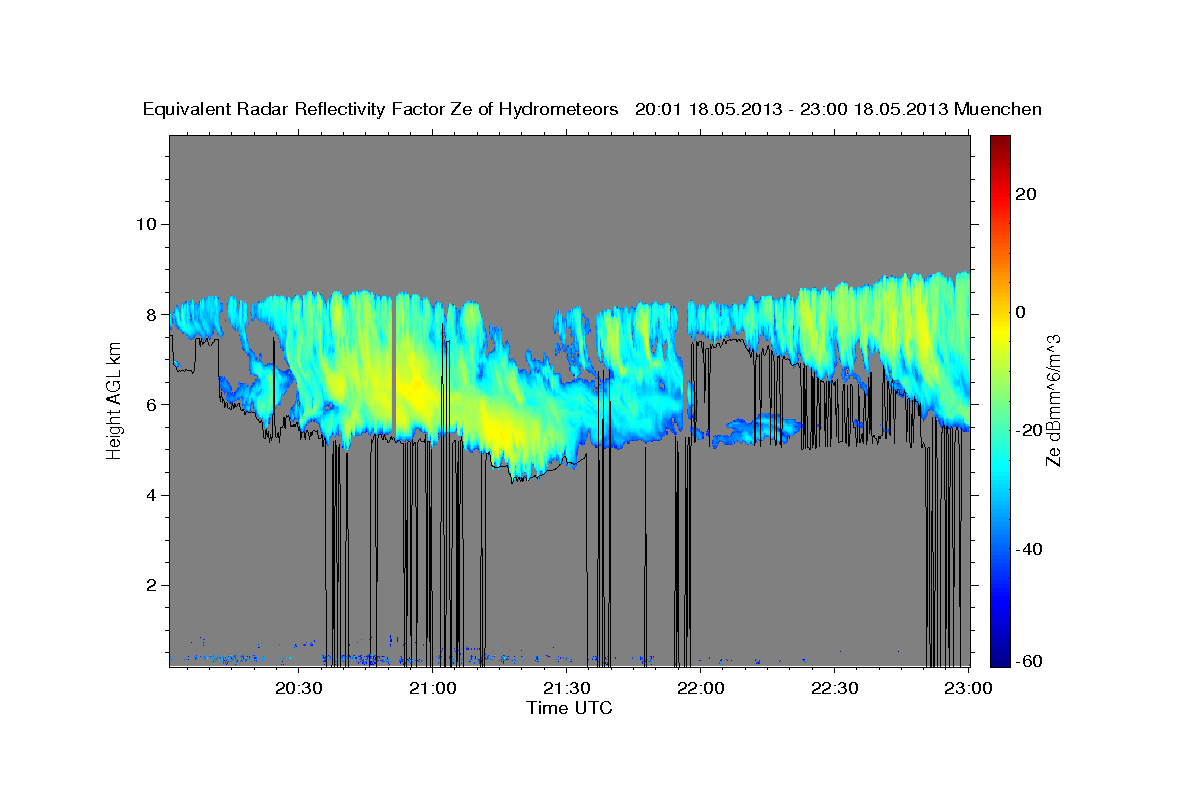The height and width of the screenshot is (800, 1200).
Task: Click the '23:00' time axis label
Action: tap(969, 688)
